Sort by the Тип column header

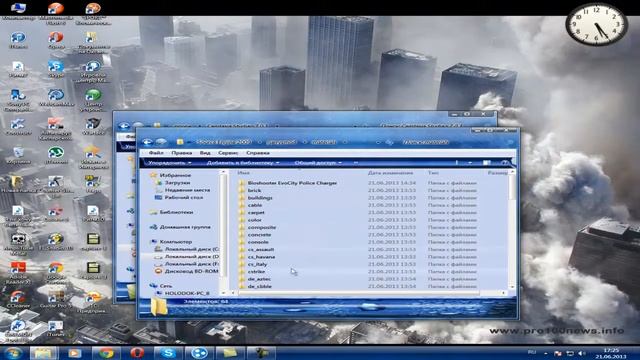(433, 173)
